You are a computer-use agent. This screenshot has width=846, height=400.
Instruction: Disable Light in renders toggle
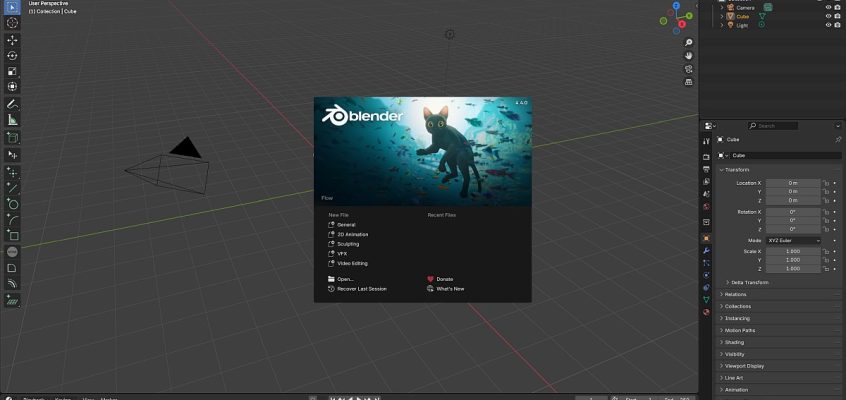[x=838, y=25]
